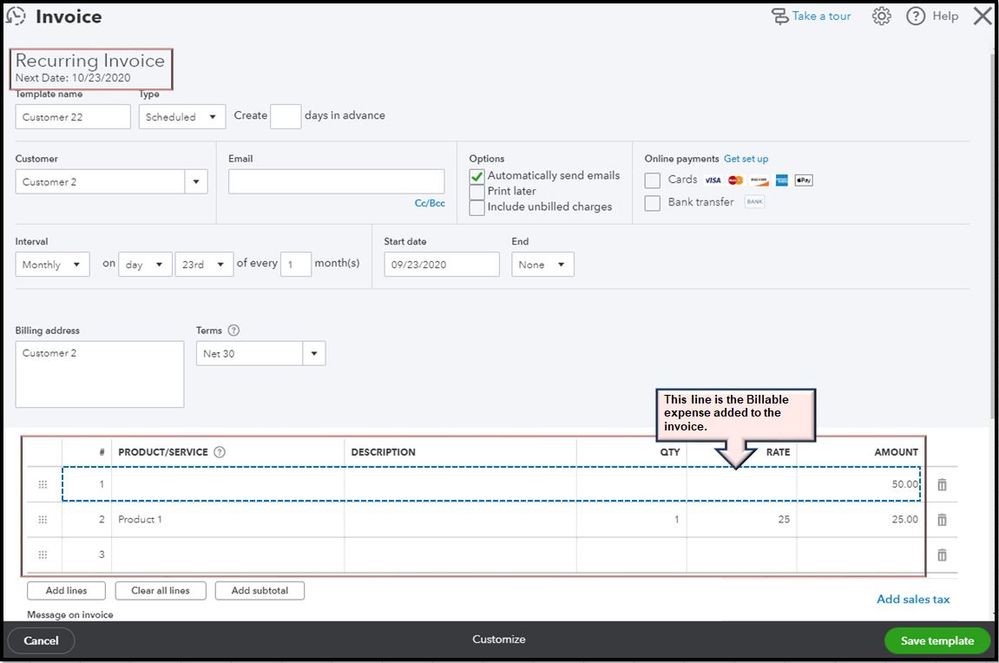This screenshot has height=663, width=999.
Task: Click drag handle for Product 1 line
Action: tap(43, 519)
